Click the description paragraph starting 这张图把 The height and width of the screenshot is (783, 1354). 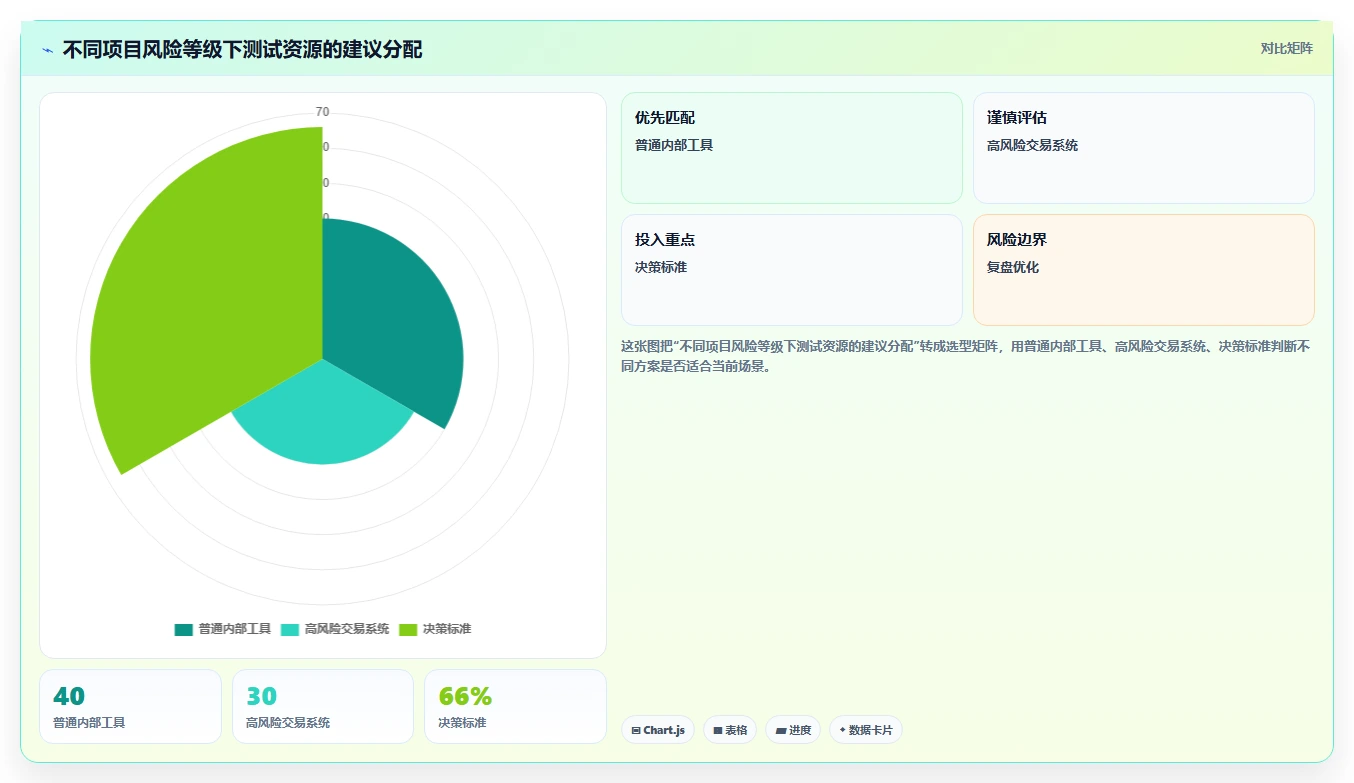click(x=966, y=356)
